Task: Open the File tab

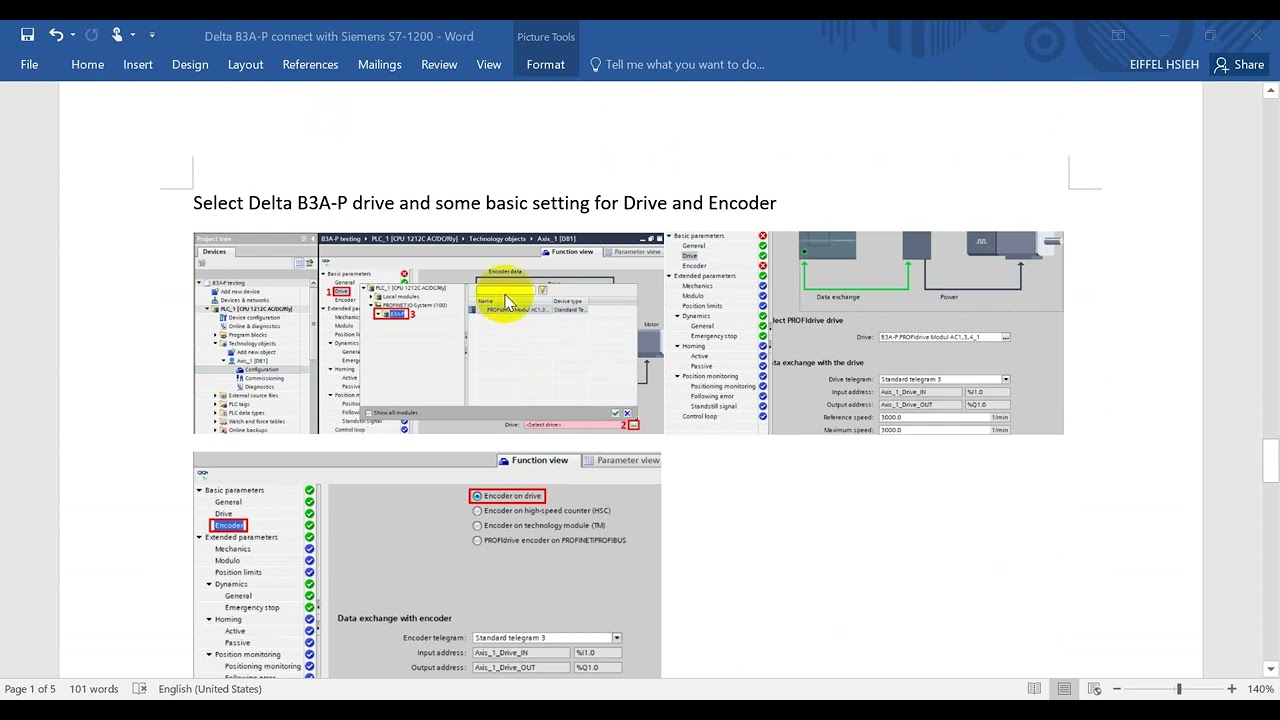Action: coord(29,64)
